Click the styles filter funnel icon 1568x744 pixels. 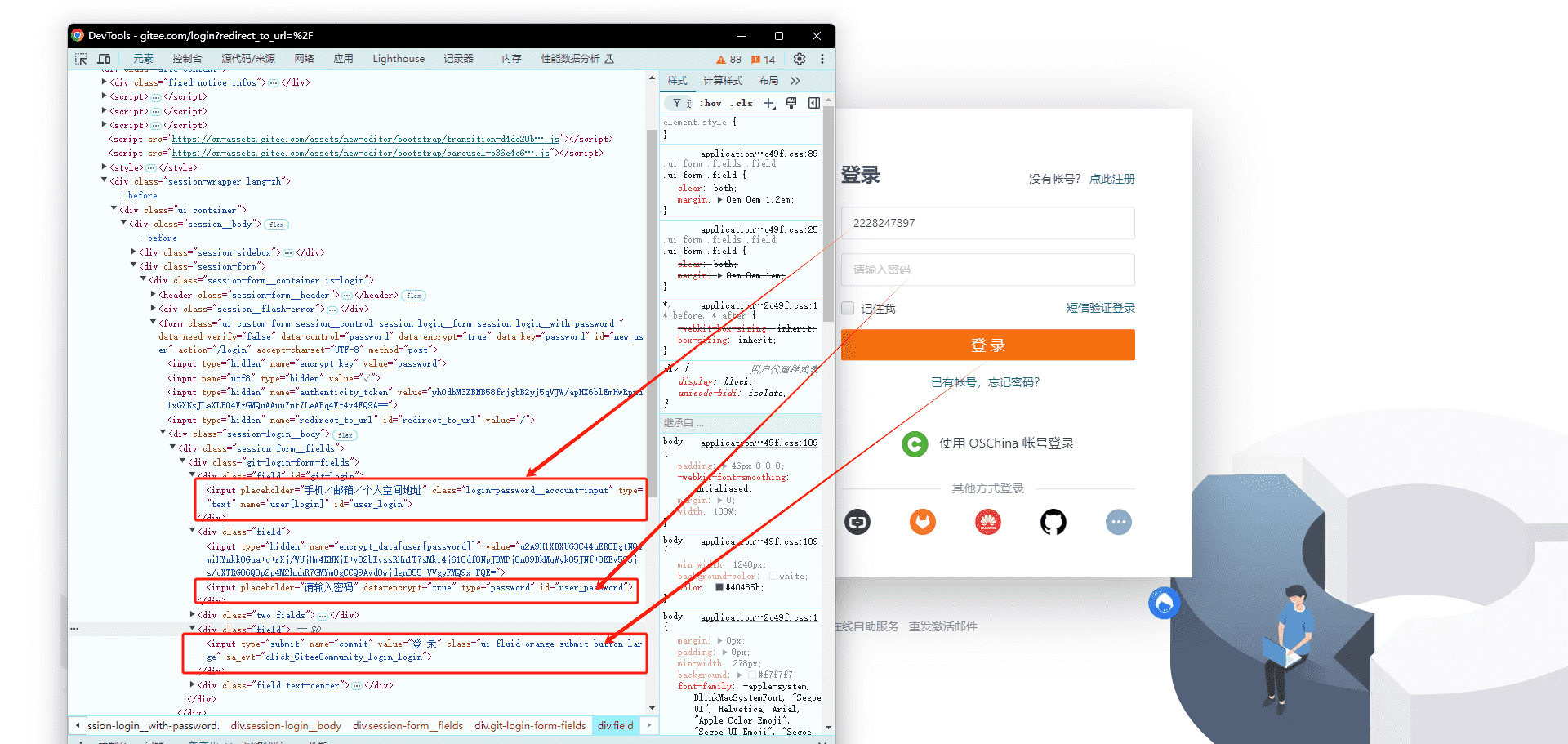click(x=677, y=103)
